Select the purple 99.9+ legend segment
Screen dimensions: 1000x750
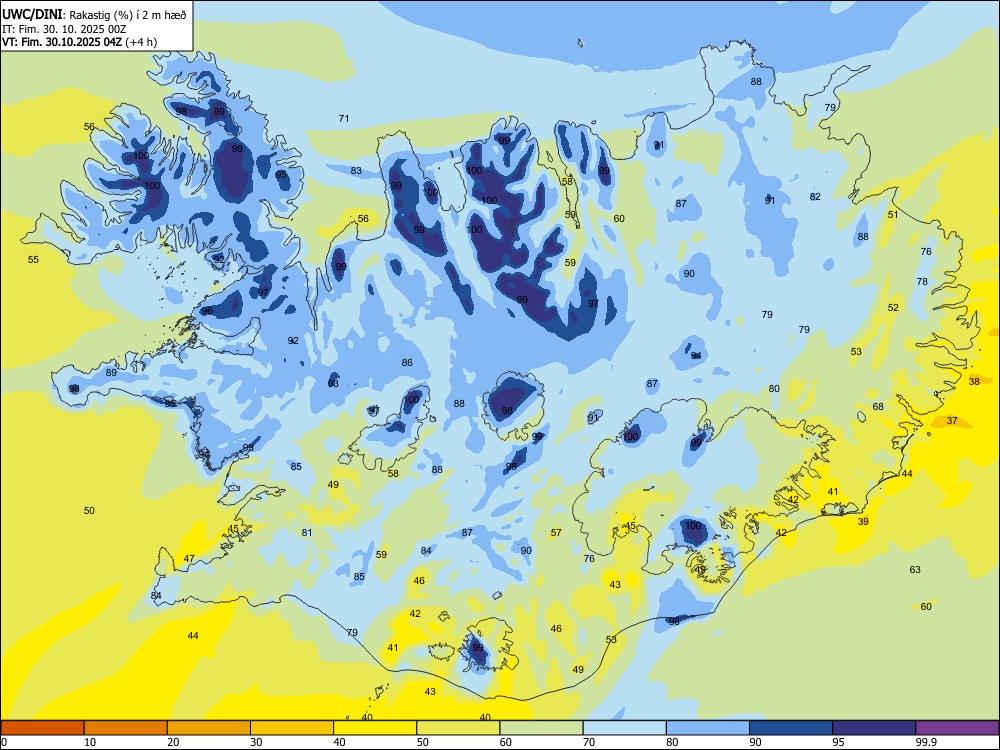point(957,728)
